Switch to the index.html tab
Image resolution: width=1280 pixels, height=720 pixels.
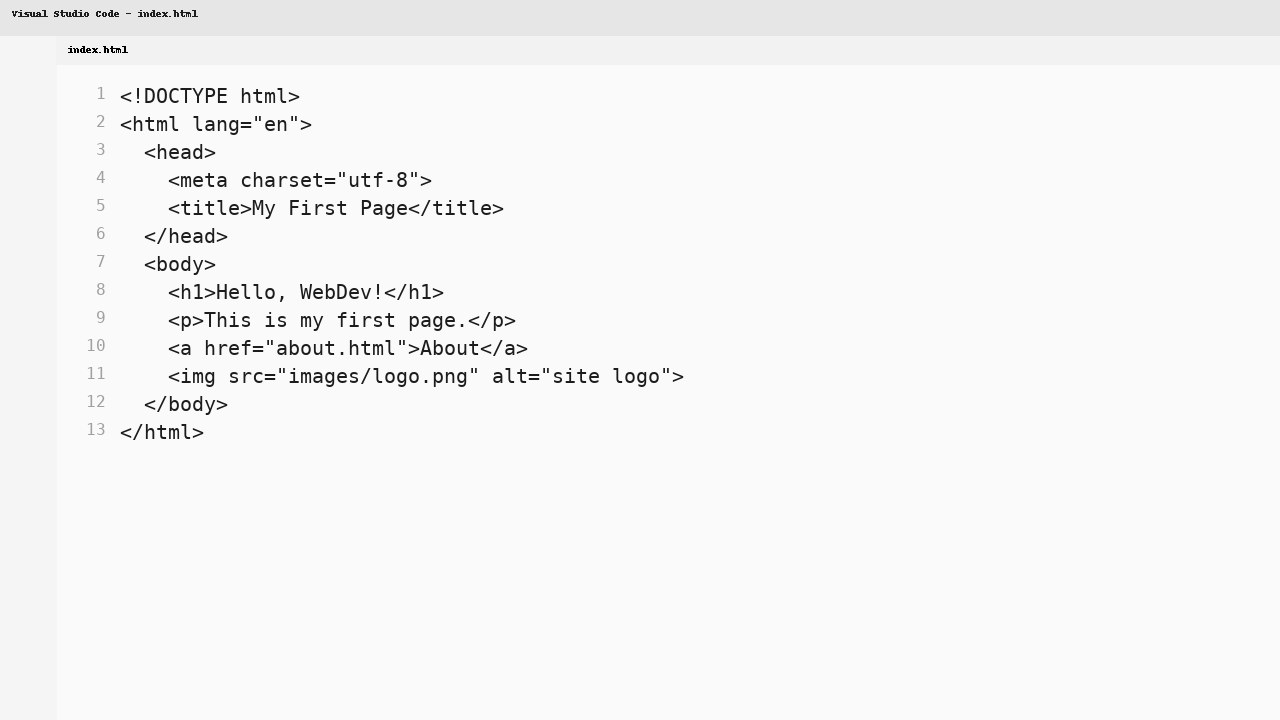tap(97, 50)
